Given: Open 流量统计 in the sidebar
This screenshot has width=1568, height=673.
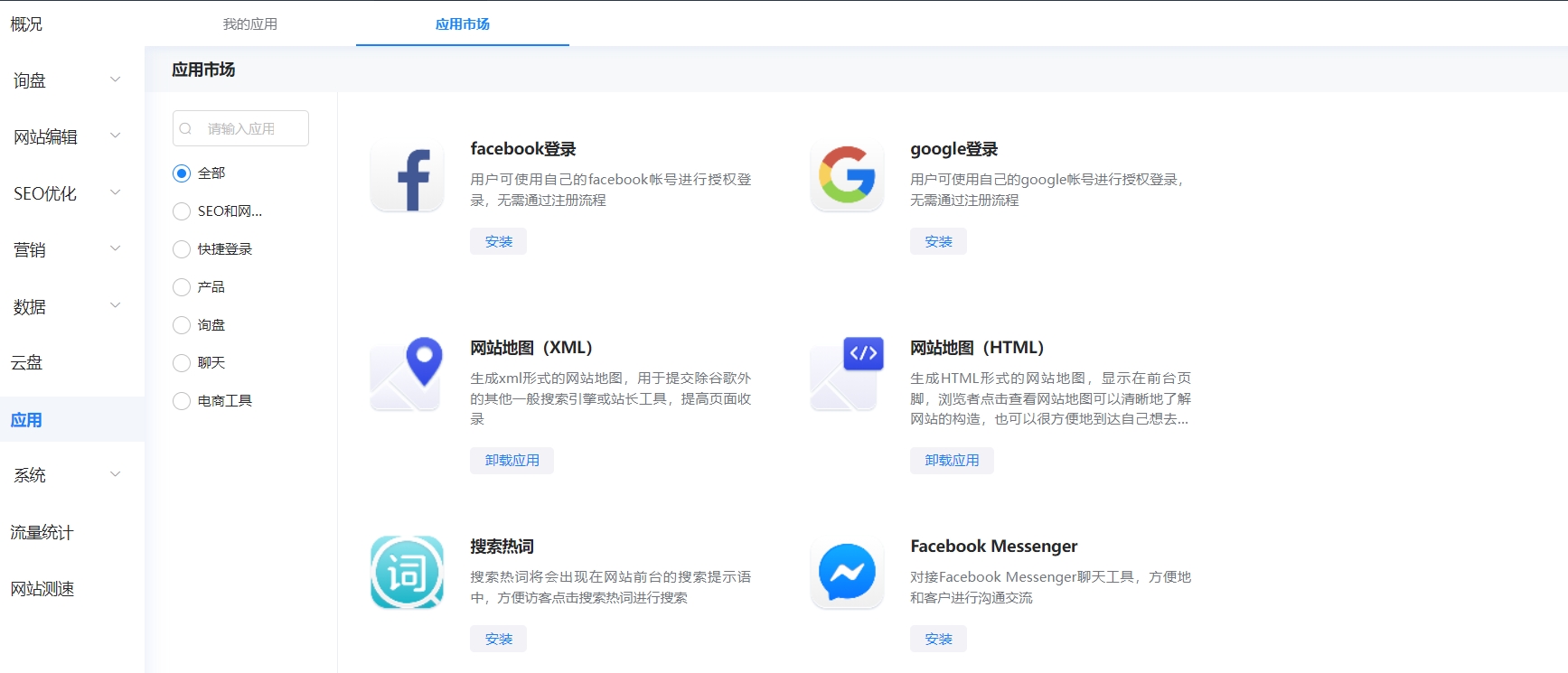Looking at the screenshot, I should pyautogui.click(x=42, y=533).
